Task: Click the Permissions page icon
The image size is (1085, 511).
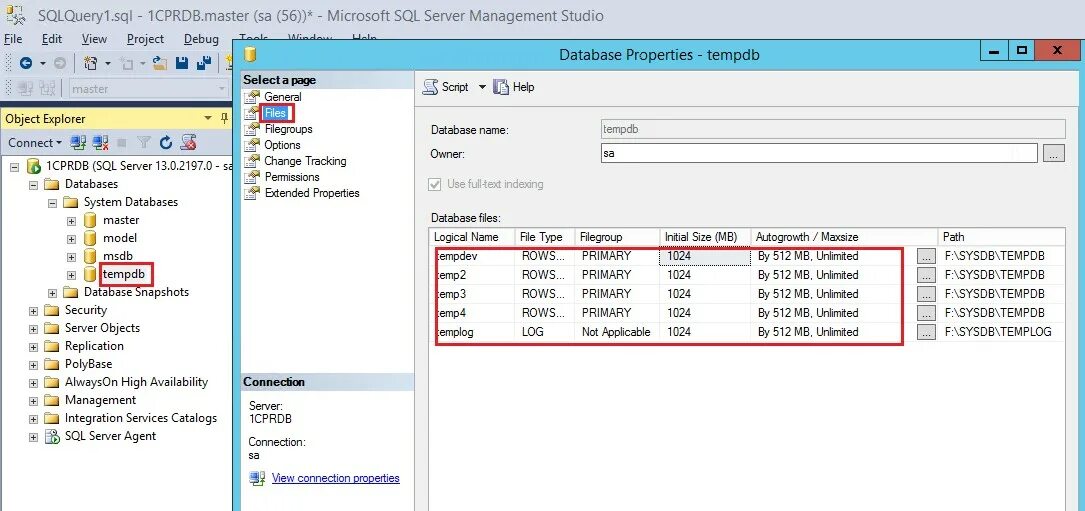Action: [253, 177]
